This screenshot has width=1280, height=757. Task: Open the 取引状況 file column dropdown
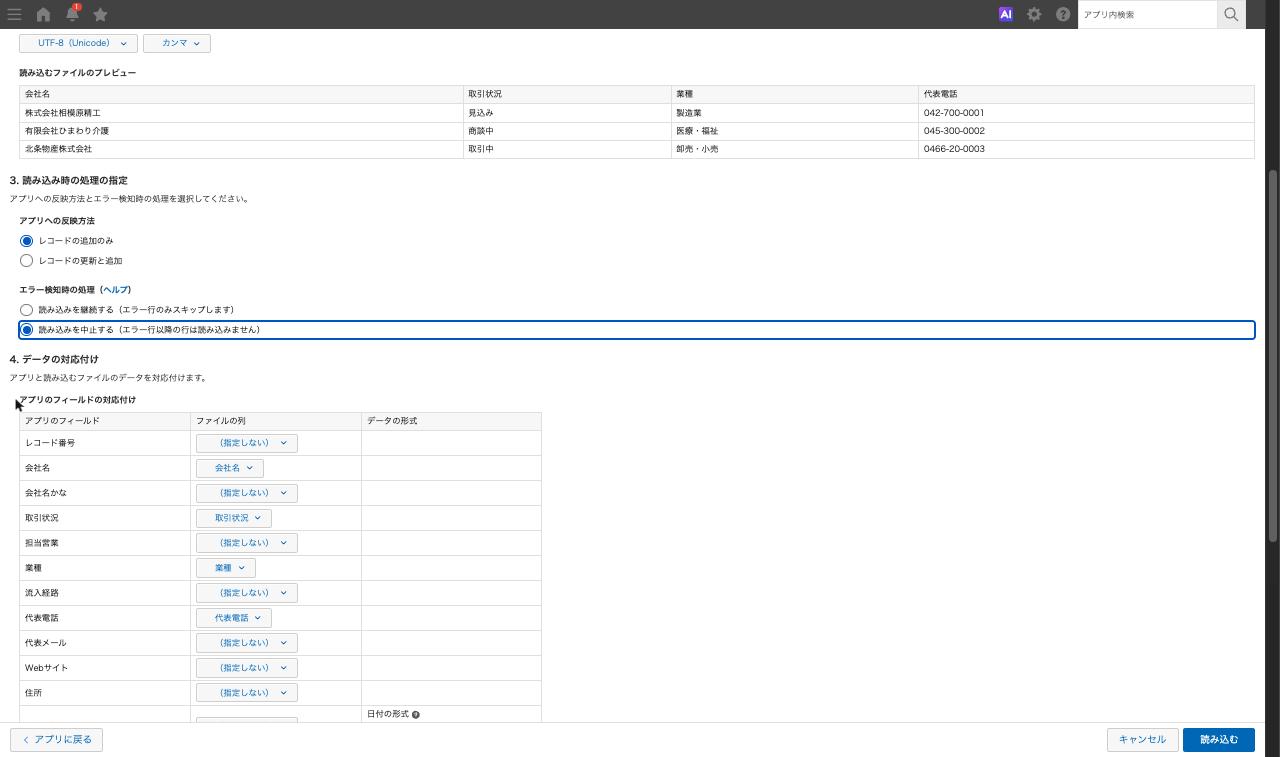tap(234, 518)
